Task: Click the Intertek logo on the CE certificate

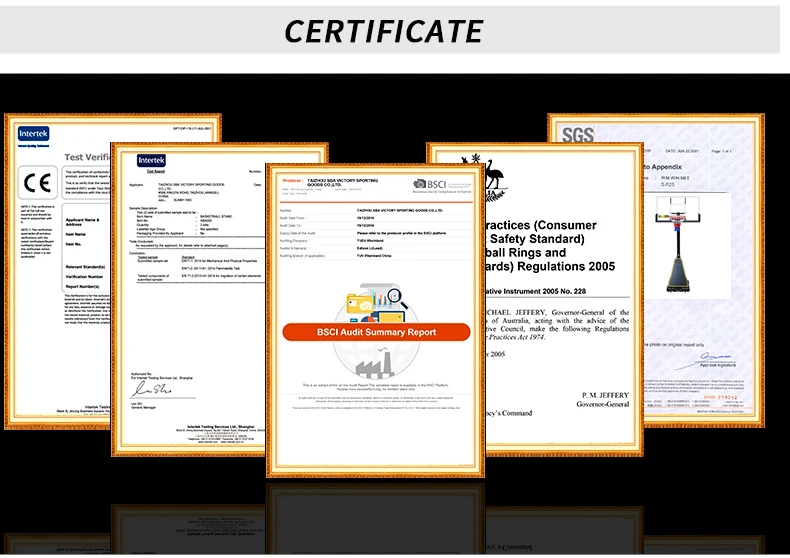Action: [x=33, y=133]
